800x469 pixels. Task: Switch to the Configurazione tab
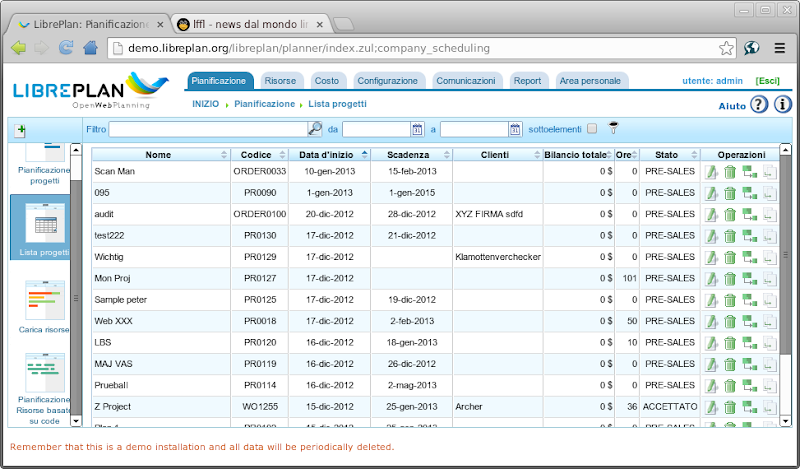click(x=387, y=81)
